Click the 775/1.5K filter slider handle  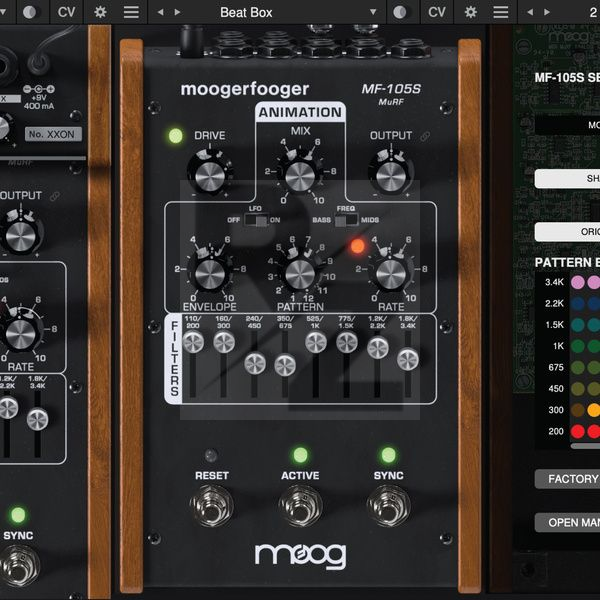coord(347,342)
